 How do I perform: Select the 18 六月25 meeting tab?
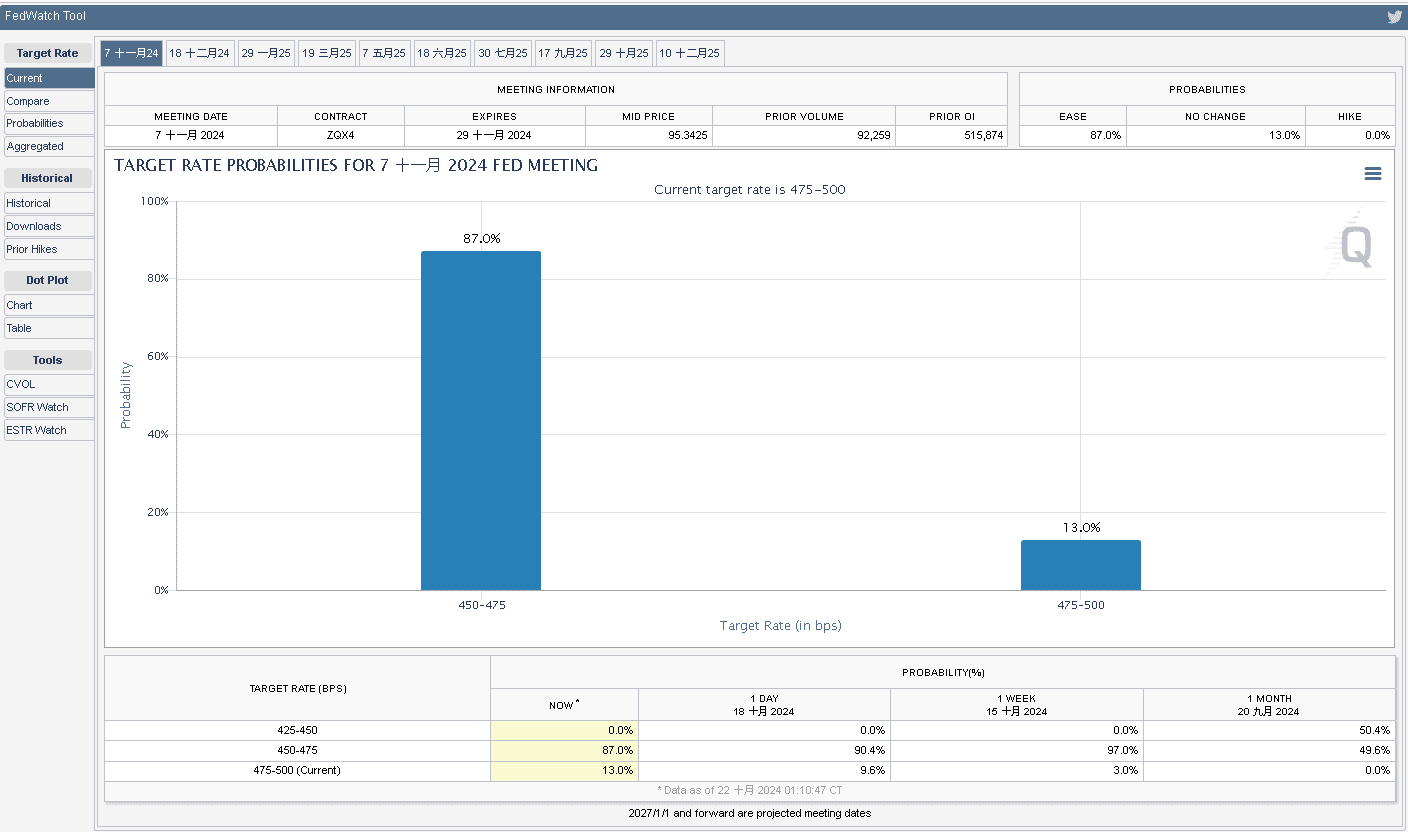442,53
